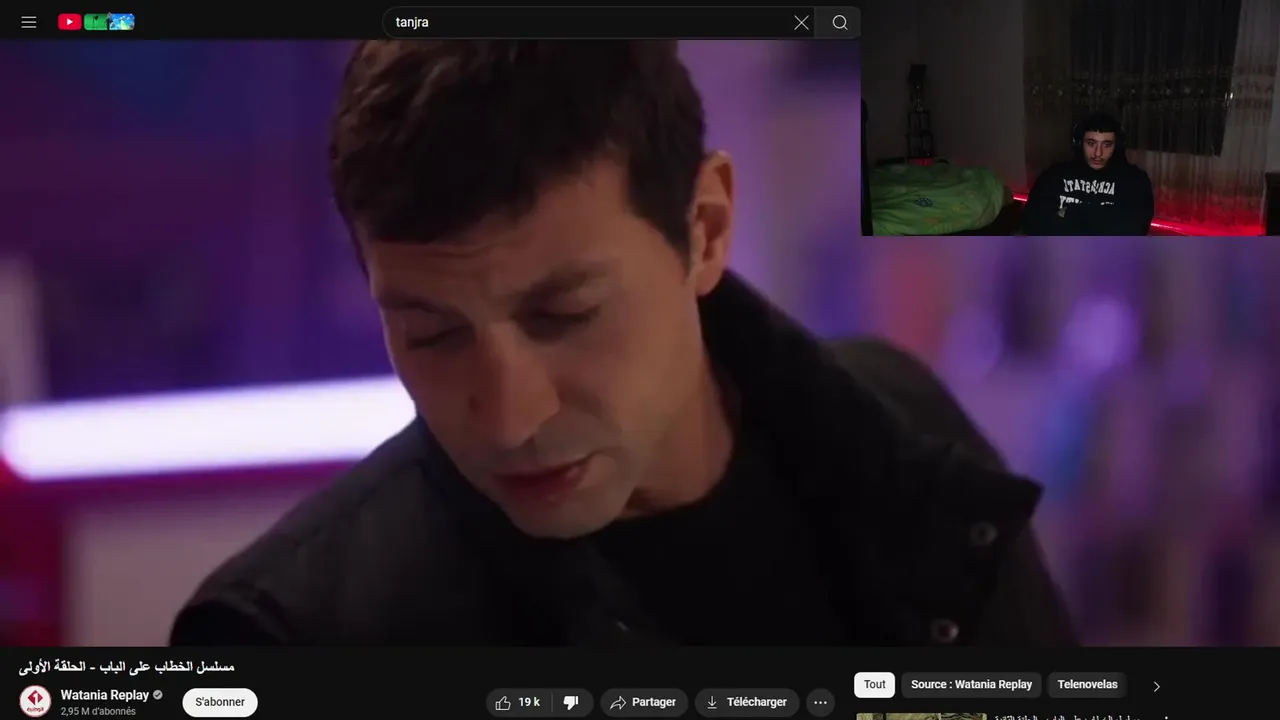Viewport: 1280px width, 720px height.
Task: Click the Télécharger download button
Action: click(x=747, y=702)
